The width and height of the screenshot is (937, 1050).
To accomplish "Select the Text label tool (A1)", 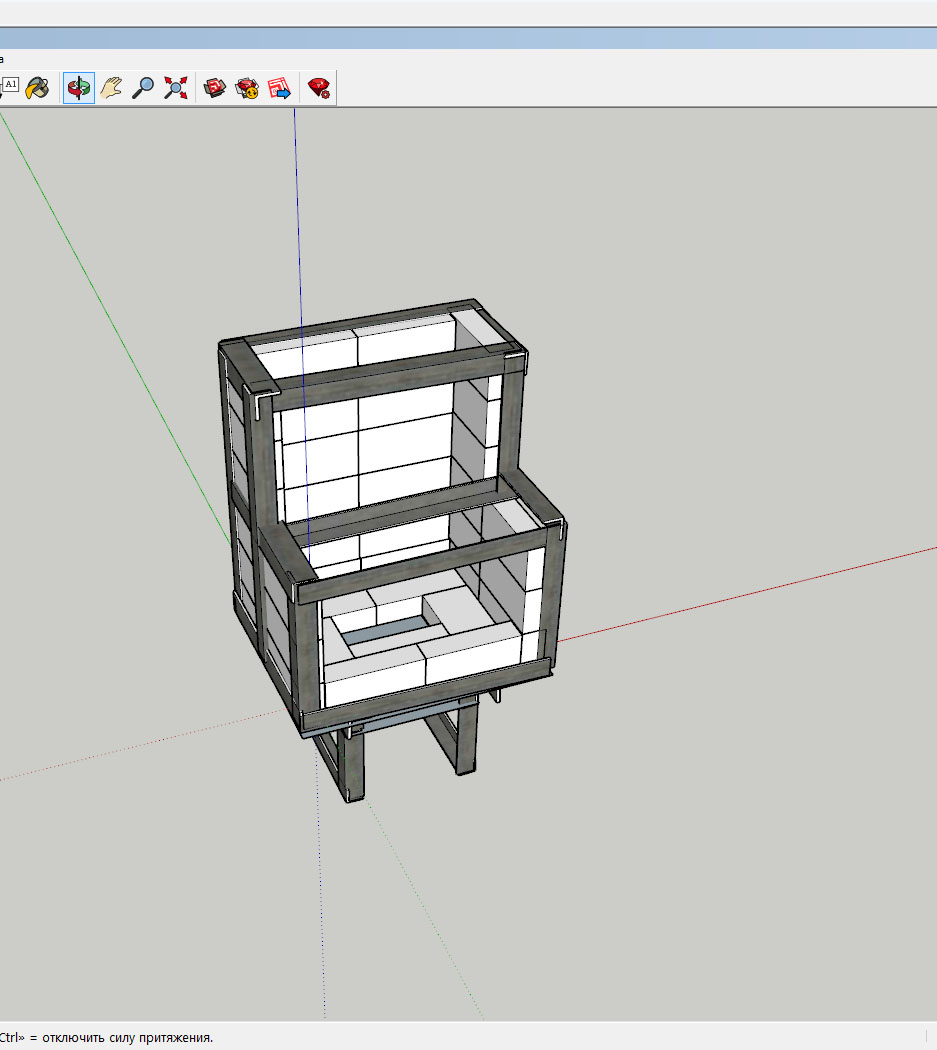I will [10, 85].
